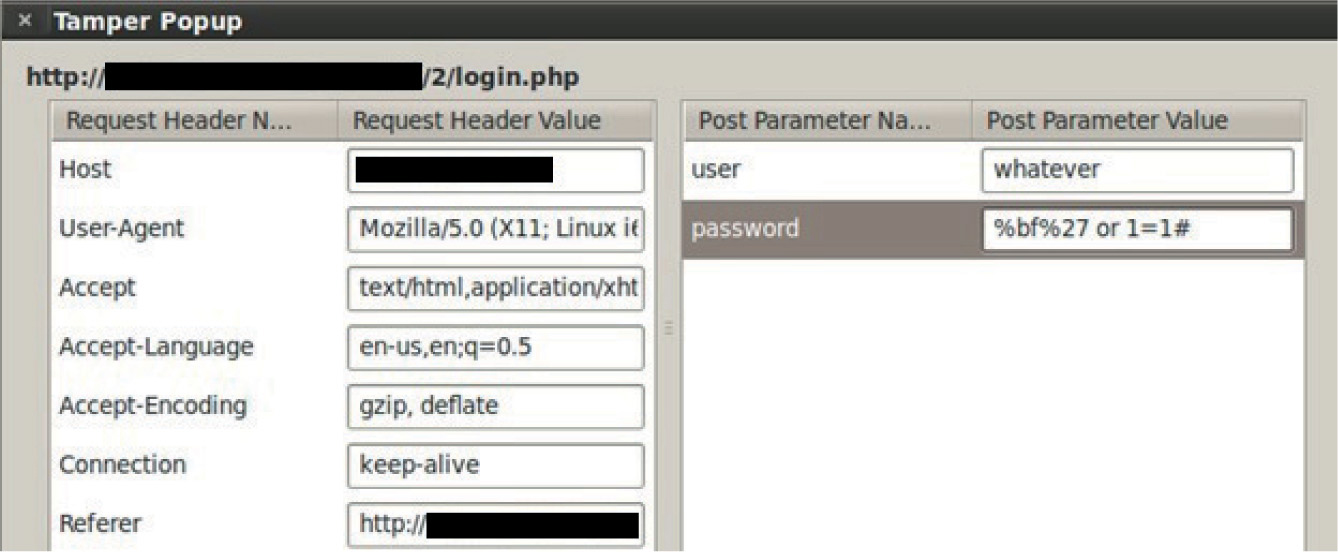
Task: Click into the Accept header value field
Action: coord(496,288)
